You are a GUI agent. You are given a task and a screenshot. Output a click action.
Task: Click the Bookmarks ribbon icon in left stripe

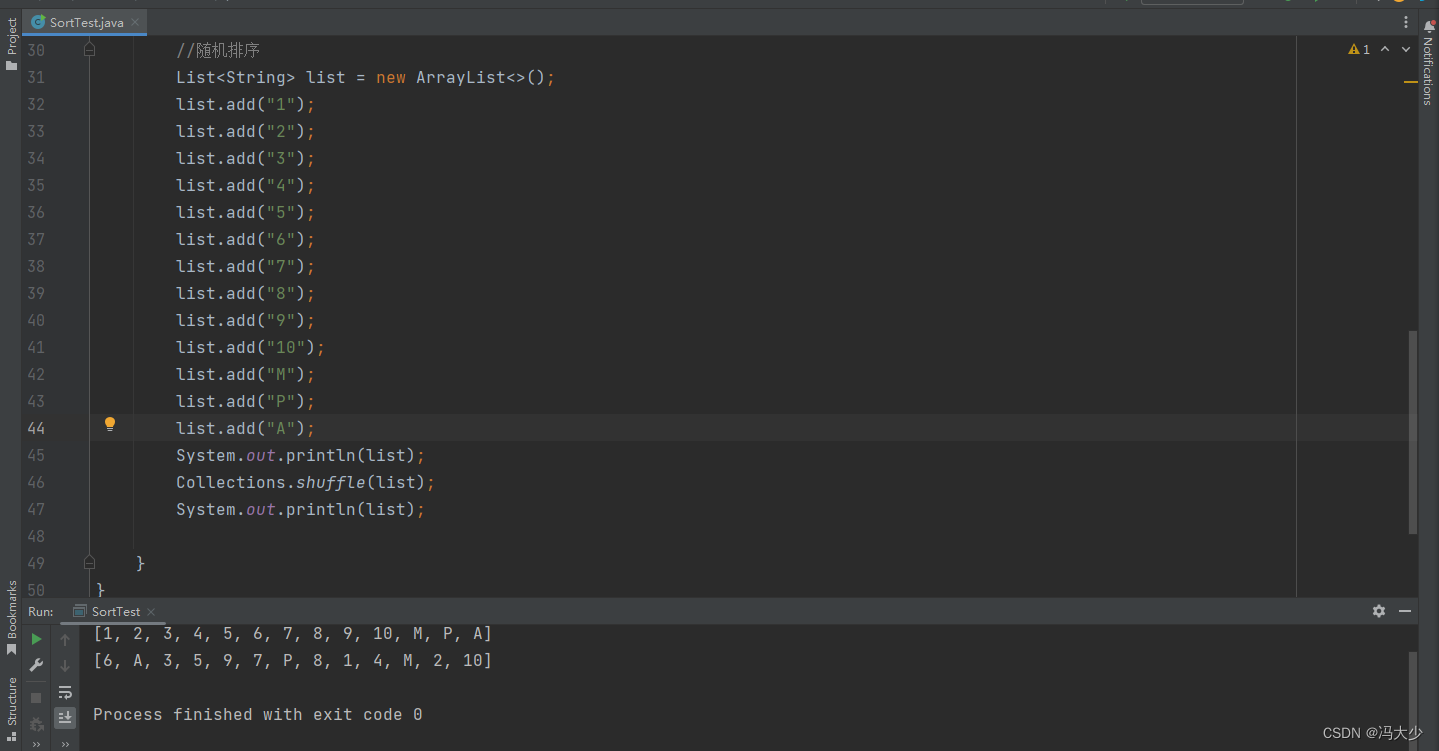click(x=12, y=649)
